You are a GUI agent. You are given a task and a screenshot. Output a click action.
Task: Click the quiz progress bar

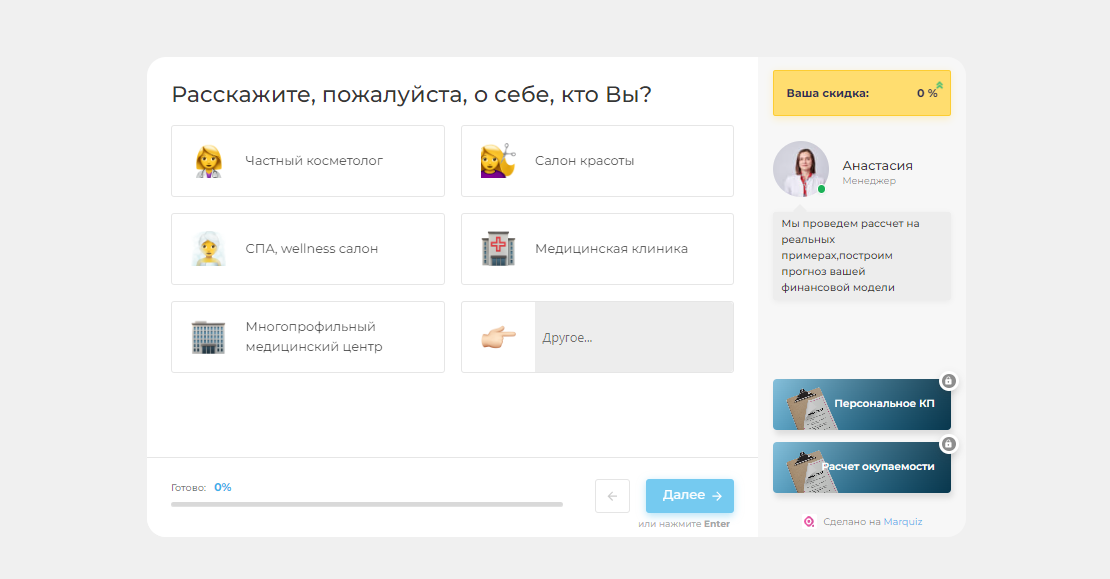(x=367, y=505)
